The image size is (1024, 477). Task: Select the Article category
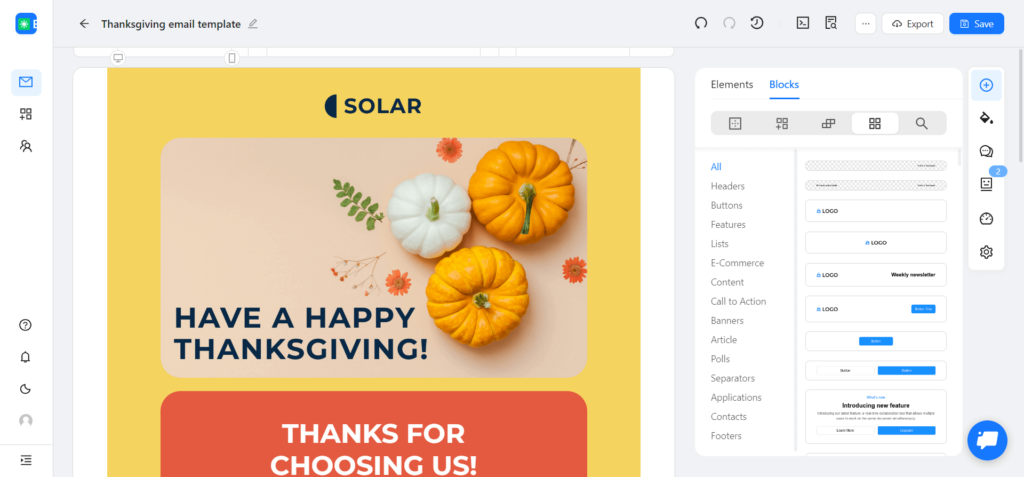click(x=724, y=340)
